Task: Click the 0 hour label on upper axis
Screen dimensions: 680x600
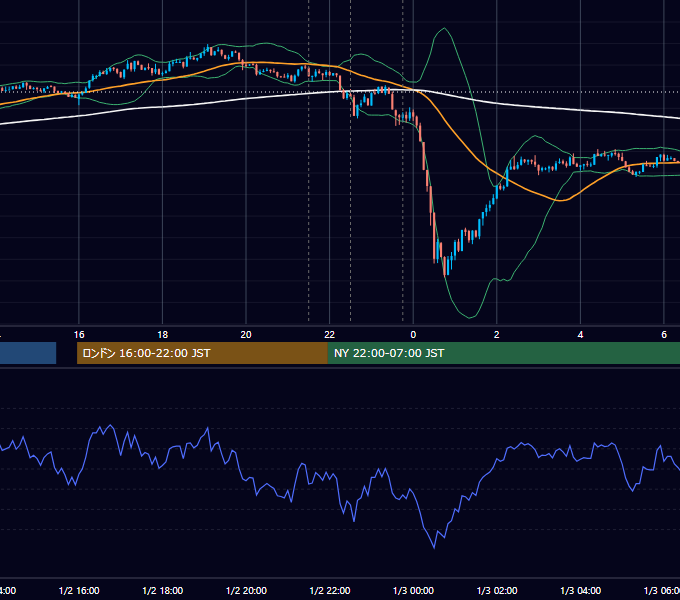Action: [413, 335]
